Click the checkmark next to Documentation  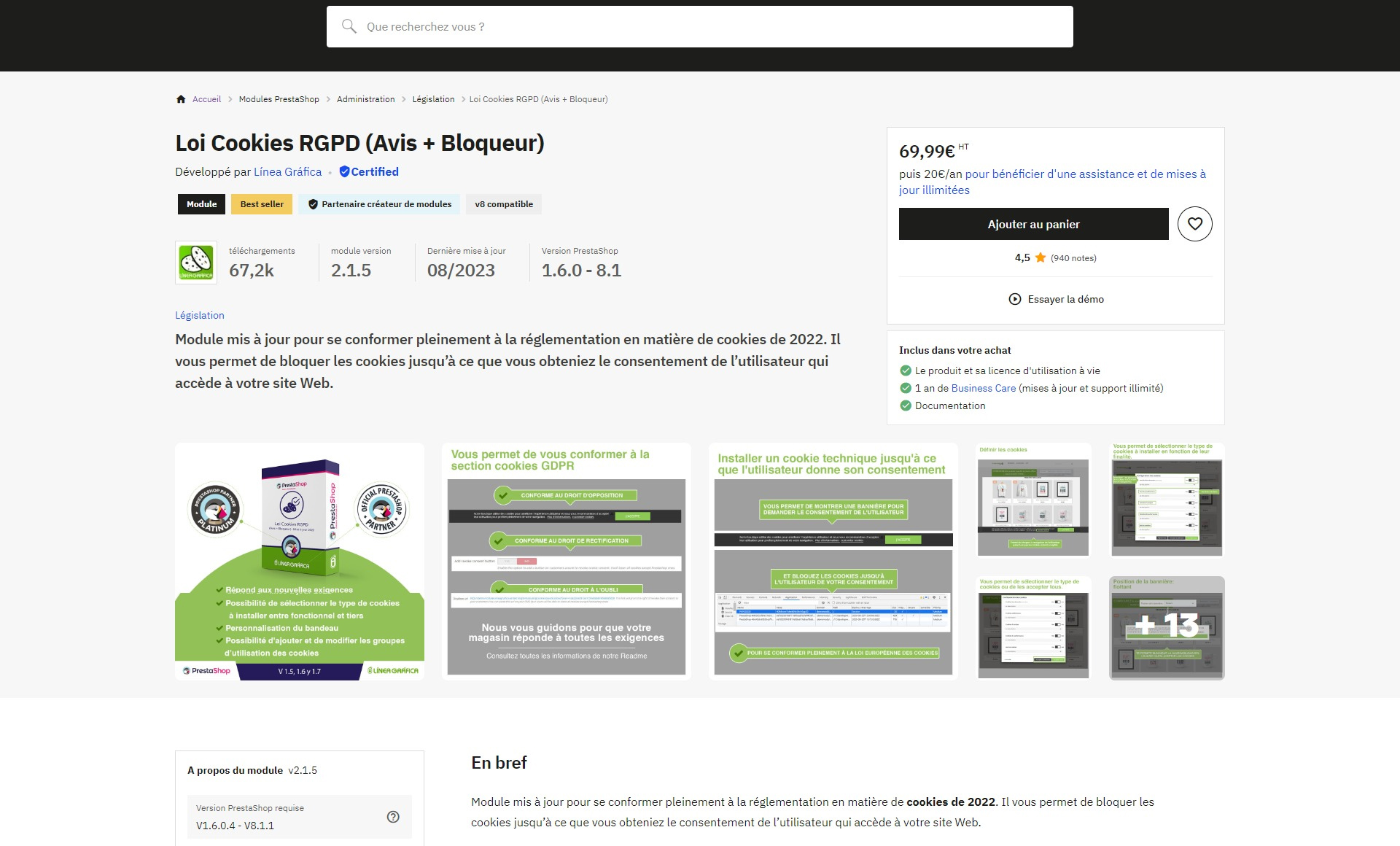[x=906, y=405]
